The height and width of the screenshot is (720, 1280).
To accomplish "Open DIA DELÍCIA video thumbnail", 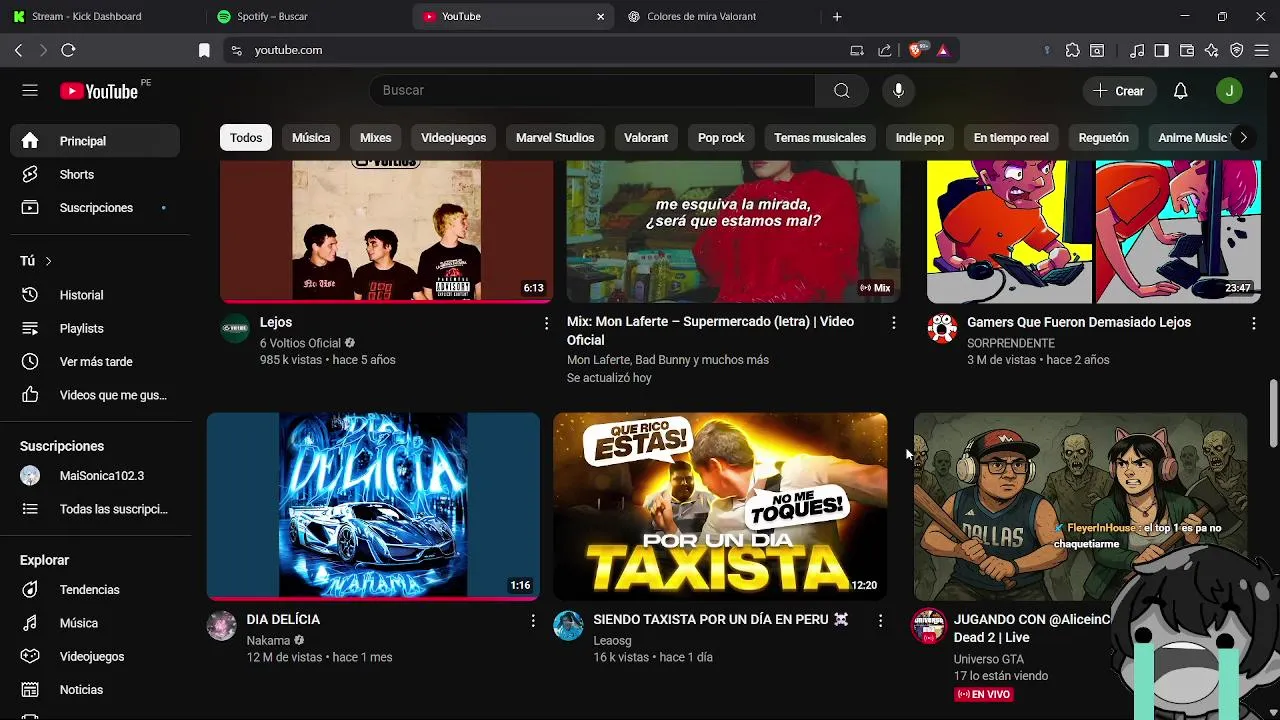I will [373, 507].
